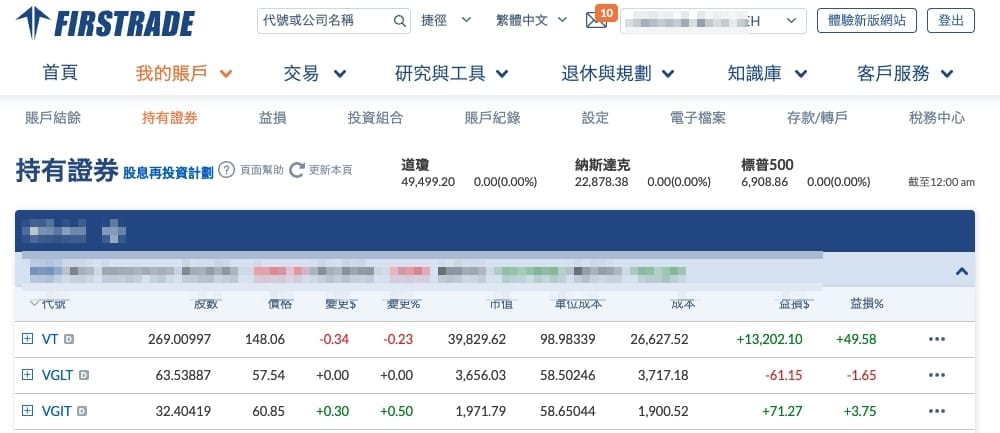Screen dimensions: 1000x433
Task: Click the 代號或公司名稱 search field
Action: [322, 21]
